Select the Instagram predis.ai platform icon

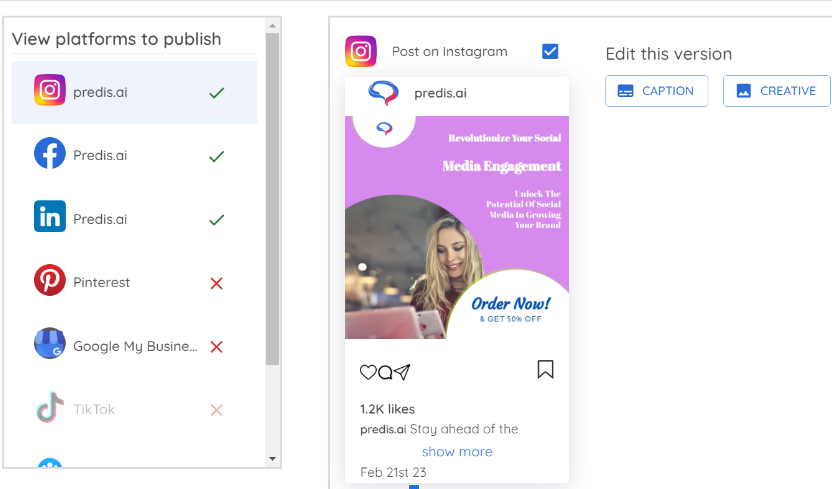click(x=50, y=90)
